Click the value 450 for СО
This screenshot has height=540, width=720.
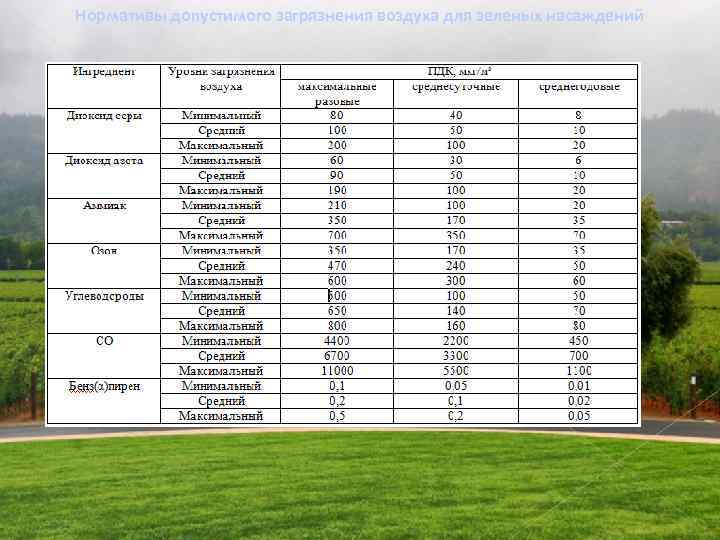tap(579, 341)
